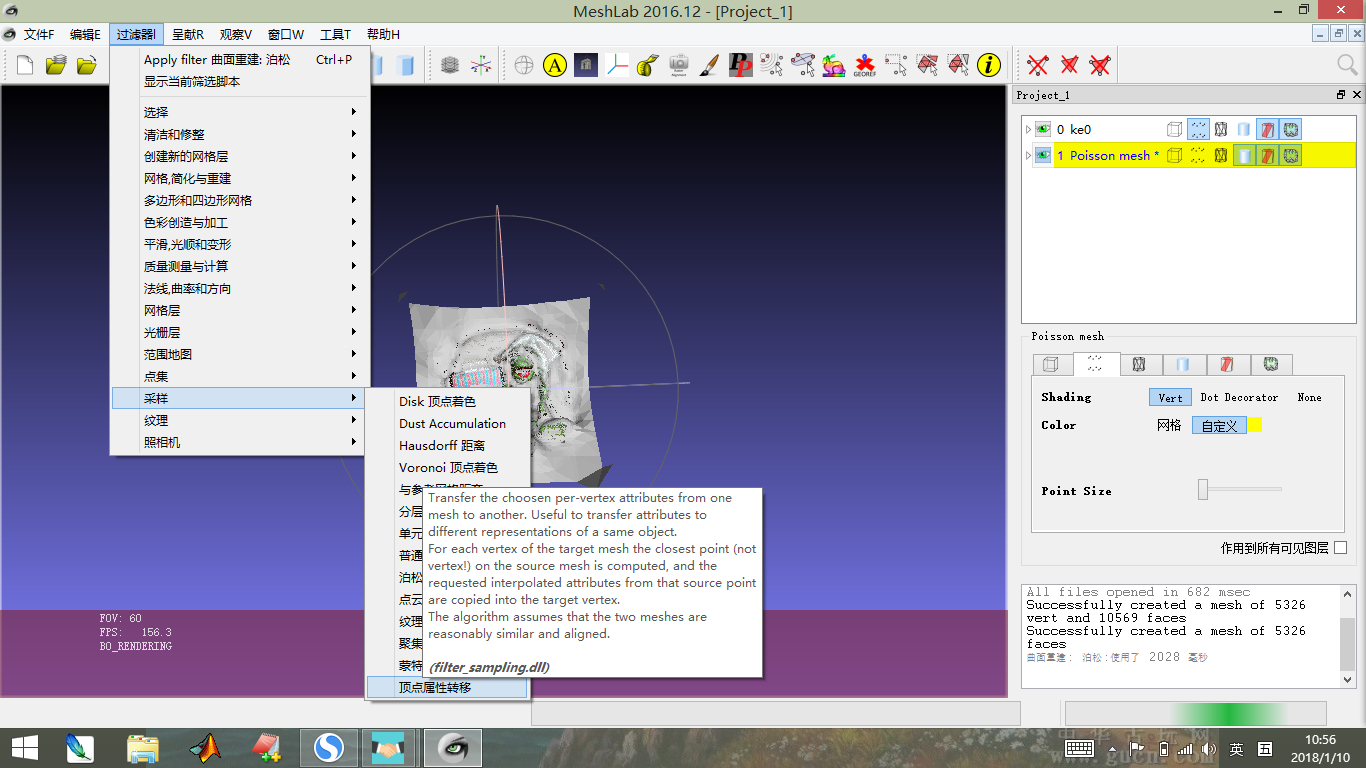The image size is (1366, 768).
Task: Click the New Empty Project icon
Action: 25,65
